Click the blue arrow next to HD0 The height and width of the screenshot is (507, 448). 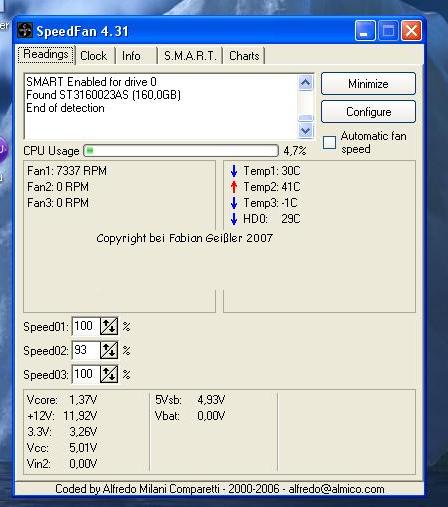pos(234,219)
